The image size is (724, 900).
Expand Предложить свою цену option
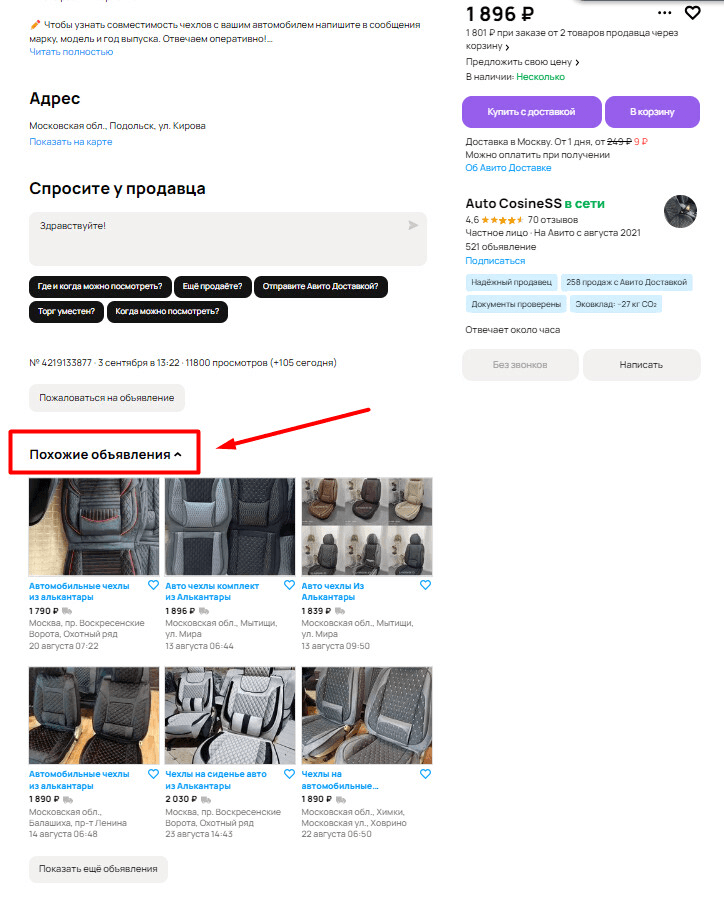point(578,62)
